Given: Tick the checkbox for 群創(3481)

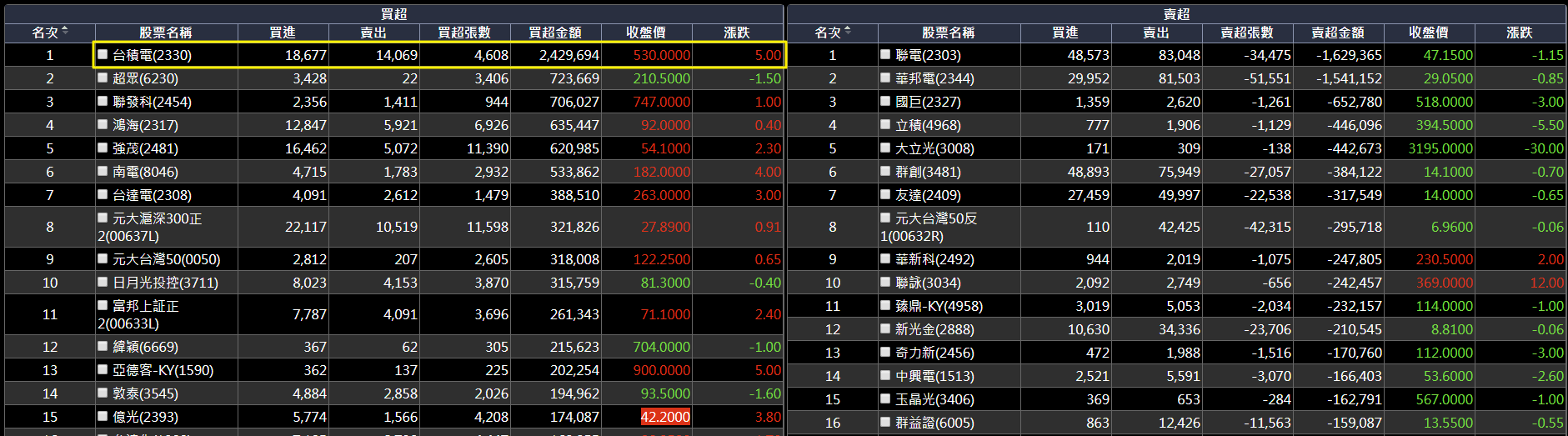Looking at the screenshot, I should (885, 171).
